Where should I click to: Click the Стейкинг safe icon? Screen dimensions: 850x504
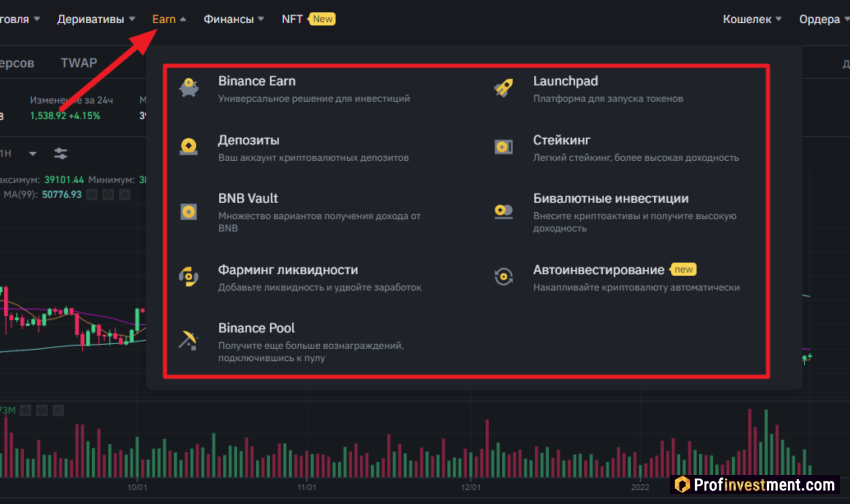pyautogui.click(x=504, y=146)
